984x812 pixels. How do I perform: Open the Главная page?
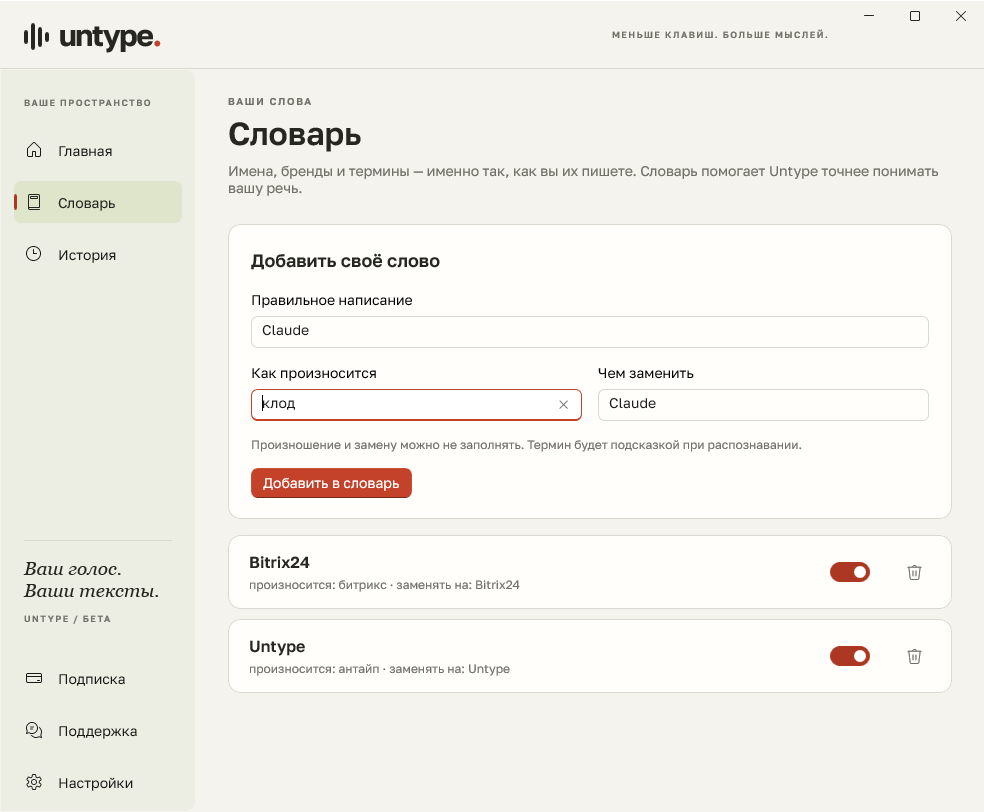tap(98, 151)
